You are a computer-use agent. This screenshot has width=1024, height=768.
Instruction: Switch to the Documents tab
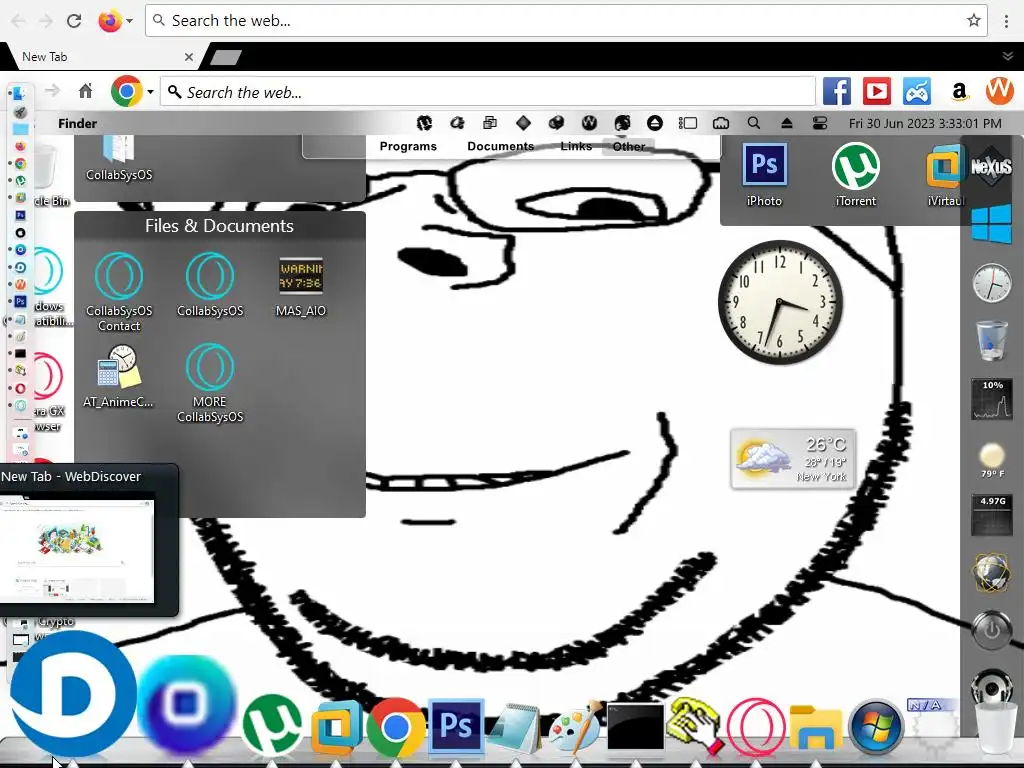tap(501, 146)
